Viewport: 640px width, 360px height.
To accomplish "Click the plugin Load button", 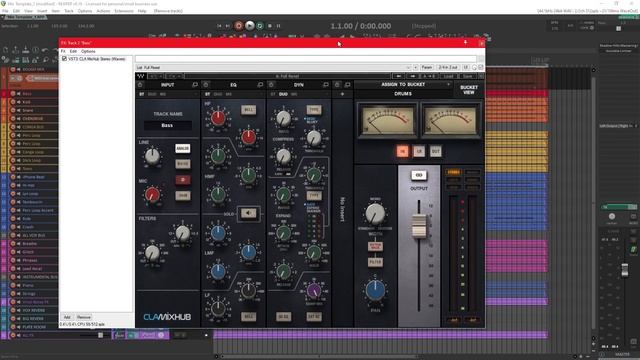I will pyautogui.click(x=449, y=76).
